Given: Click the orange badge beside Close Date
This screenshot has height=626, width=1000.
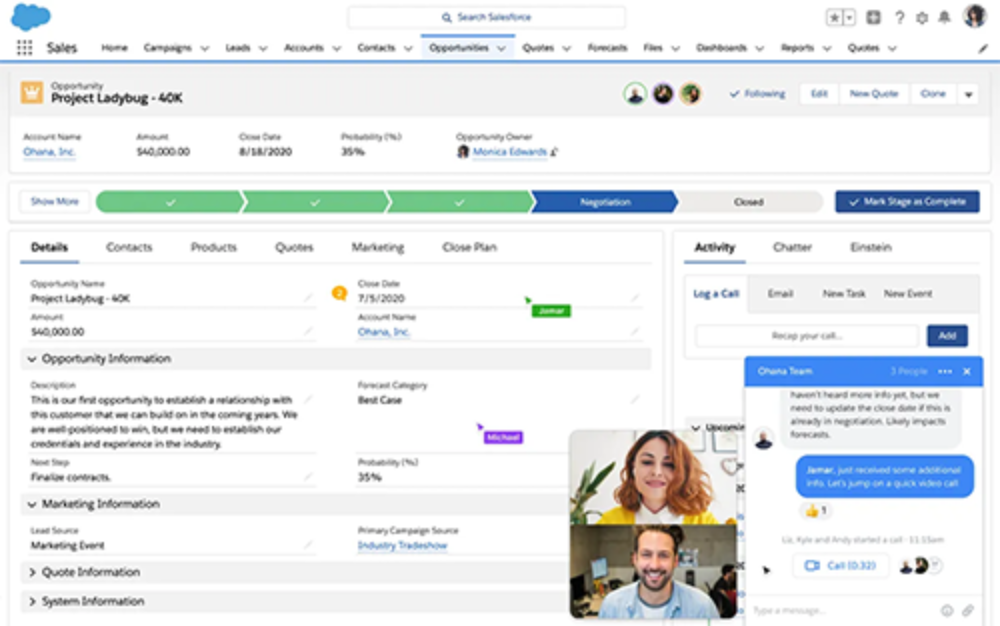Looking at the screenshot, I should 339,293.
